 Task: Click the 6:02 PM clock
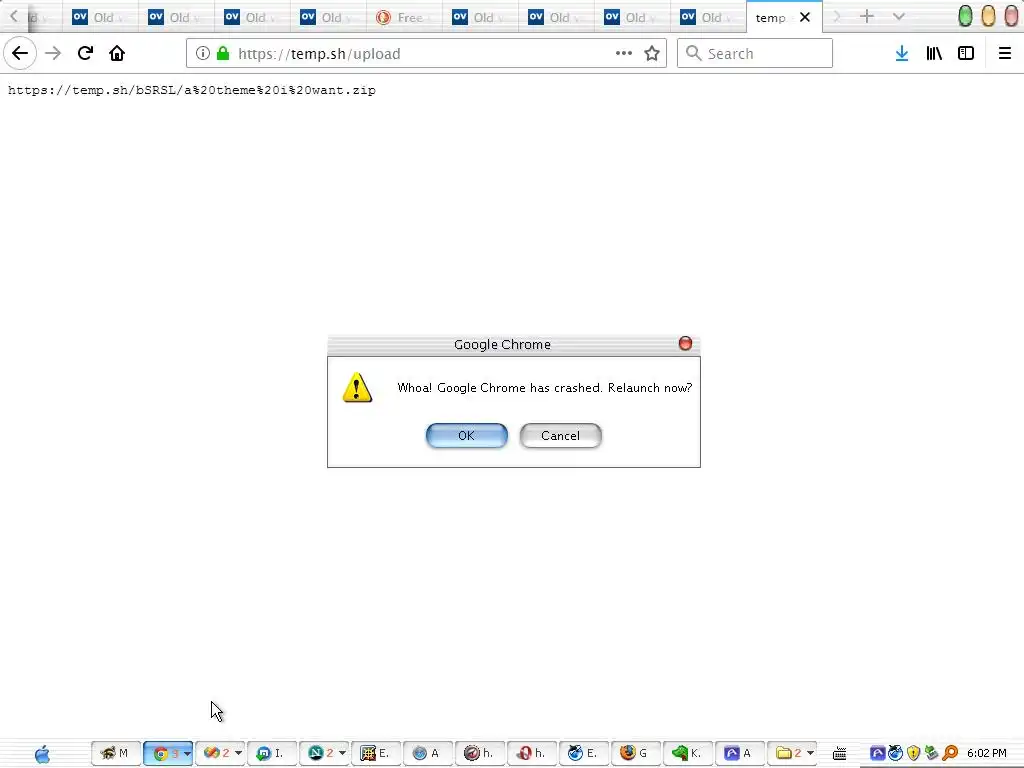pyautogui.click(x=987, y=754)
